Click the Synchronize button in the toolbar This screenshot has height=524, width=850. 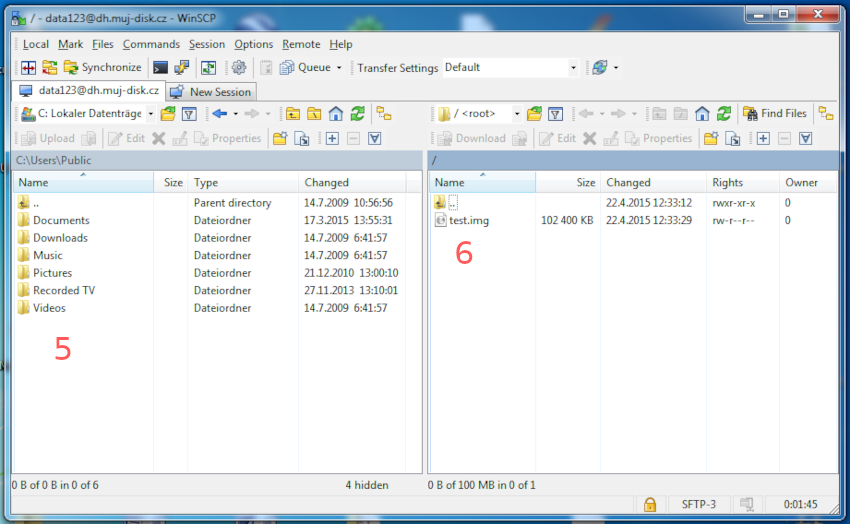point(103,68)
